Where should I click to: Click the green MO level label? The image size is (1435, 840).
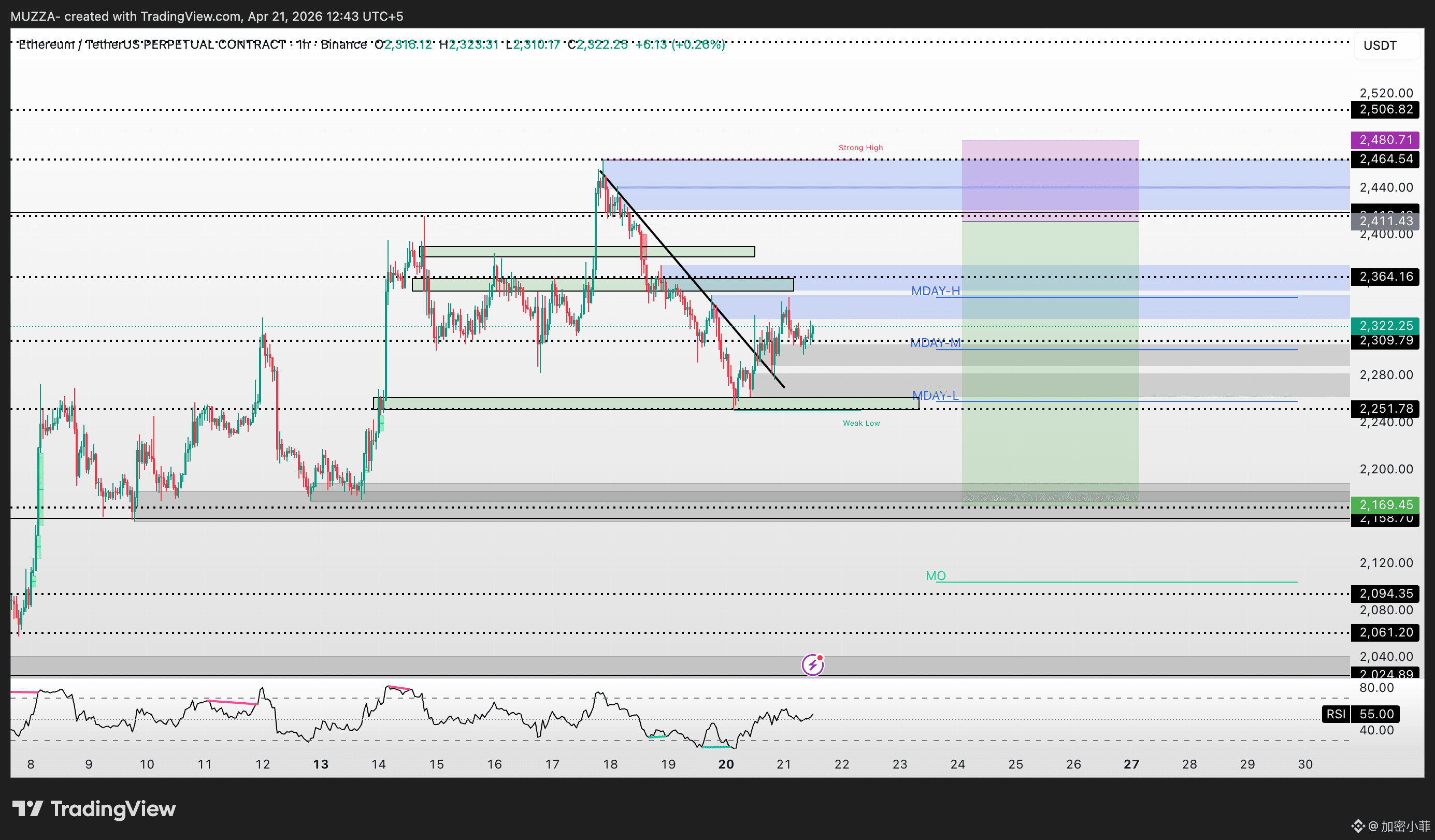point(935,576)
